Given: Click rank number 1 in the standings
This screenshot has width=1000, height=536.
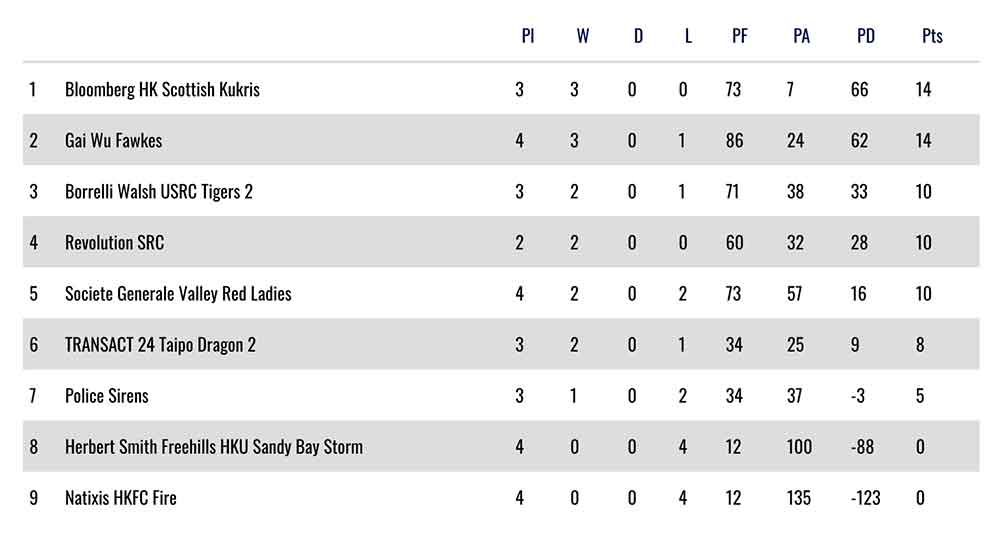Looking at the screenshot, I should tap(33, 90).
